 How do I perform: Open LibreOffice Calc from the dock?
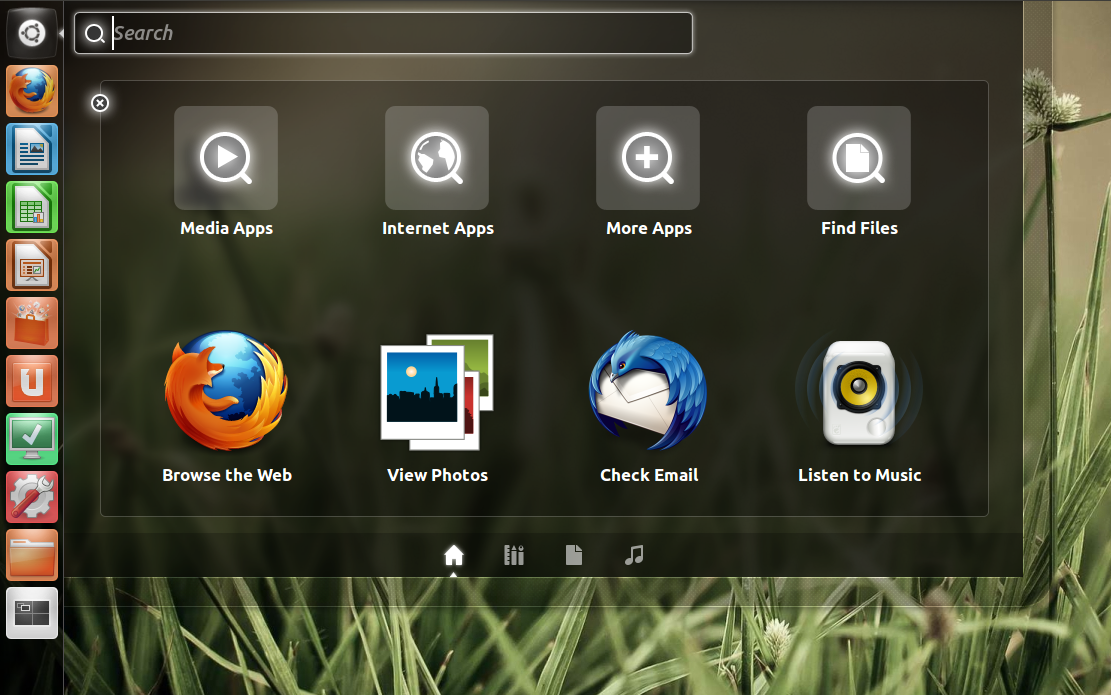[32, 207]
